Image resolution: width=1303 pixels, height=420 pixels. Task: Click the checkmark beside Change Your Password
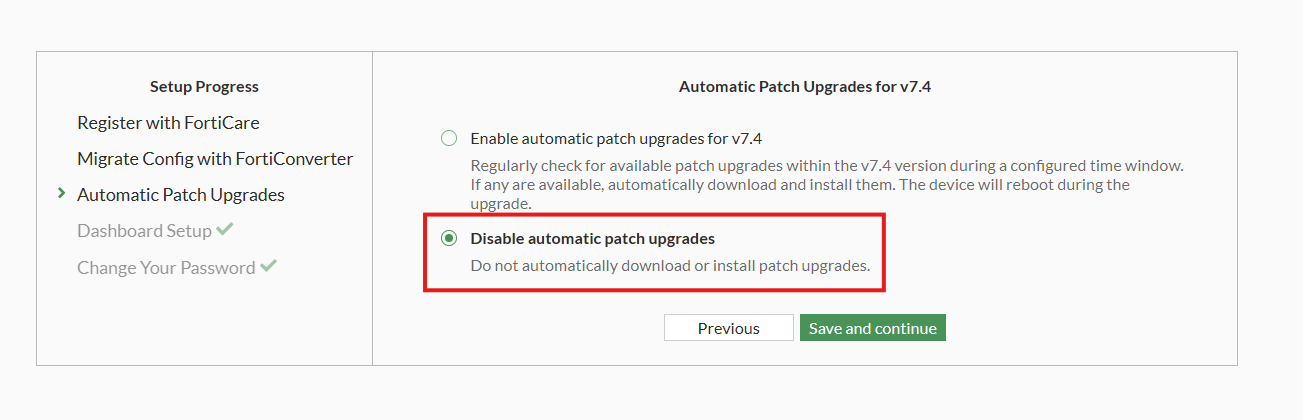click(x=268, y=267)
